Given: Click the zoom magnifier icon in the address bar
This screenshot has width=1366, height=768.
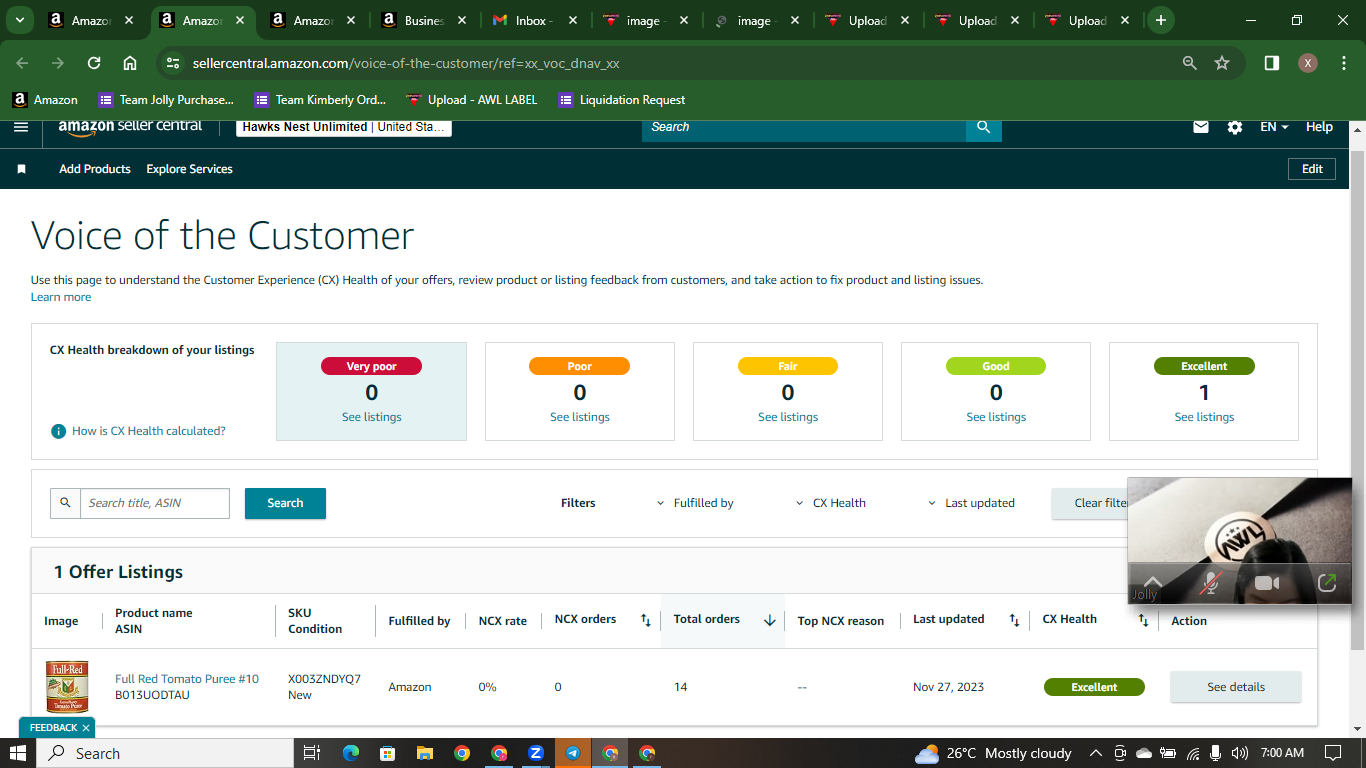Looking at the screenshot, I should [x=1190, y=63].
